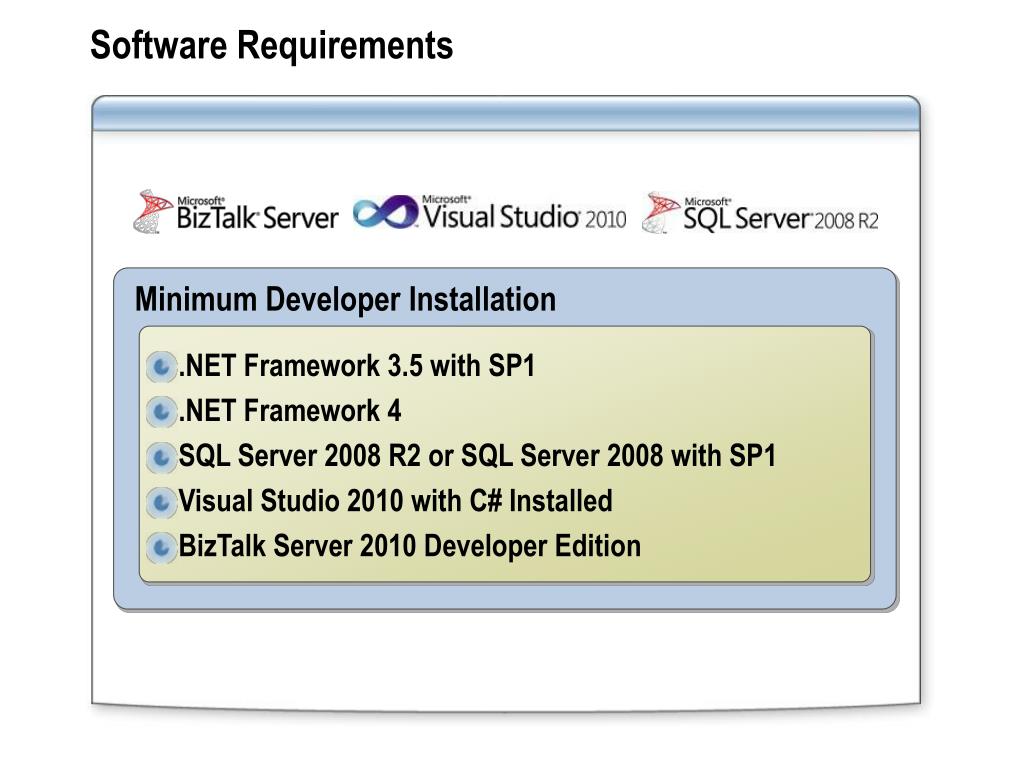Click the bullet beside SQL Server 2008 R2 line
1024x768 pixels.
(161, 456)
